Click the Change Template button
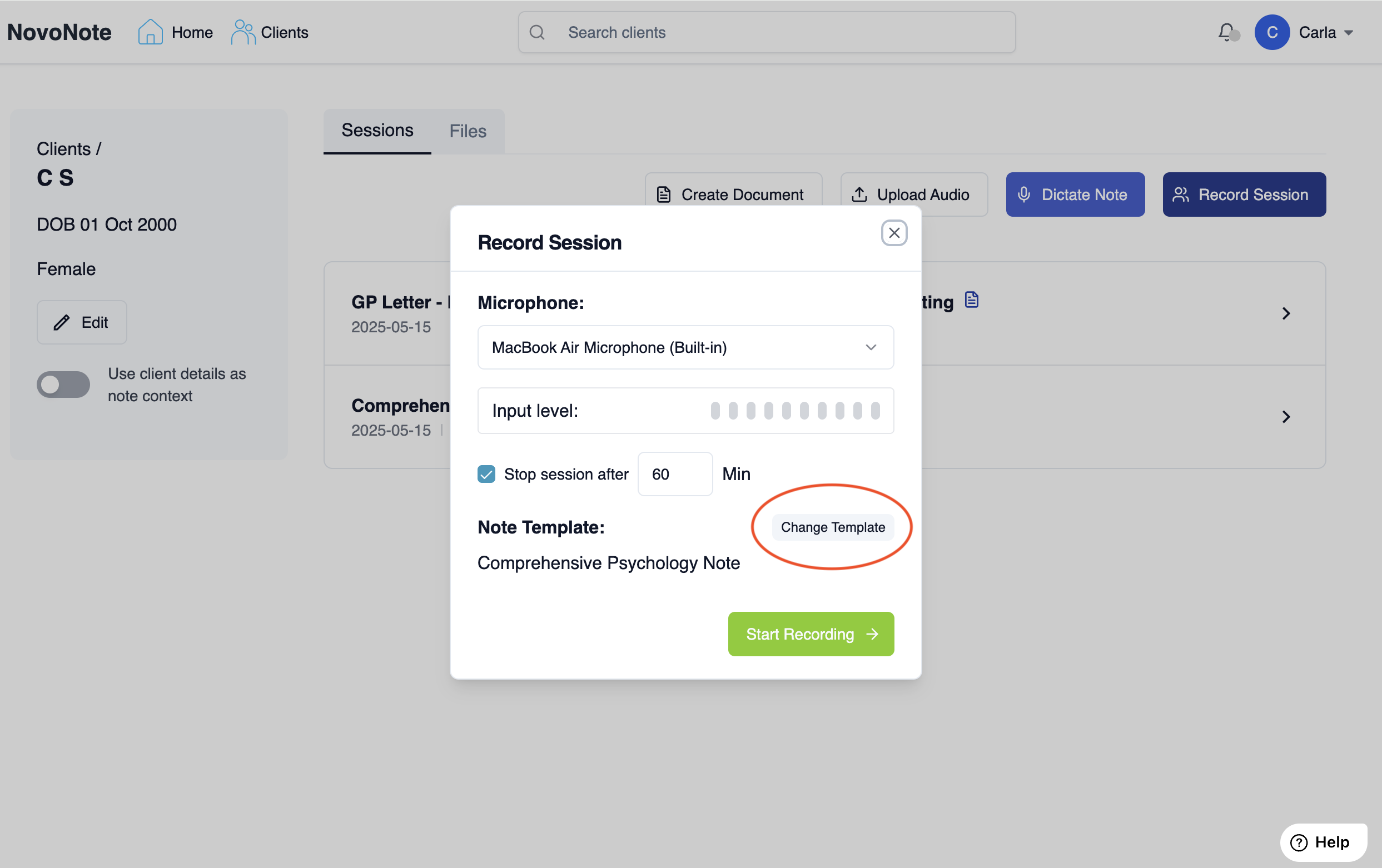Image resolution: width=1382 pixels, height=868 pixels. pyautogui.click(x=832, y=527)
